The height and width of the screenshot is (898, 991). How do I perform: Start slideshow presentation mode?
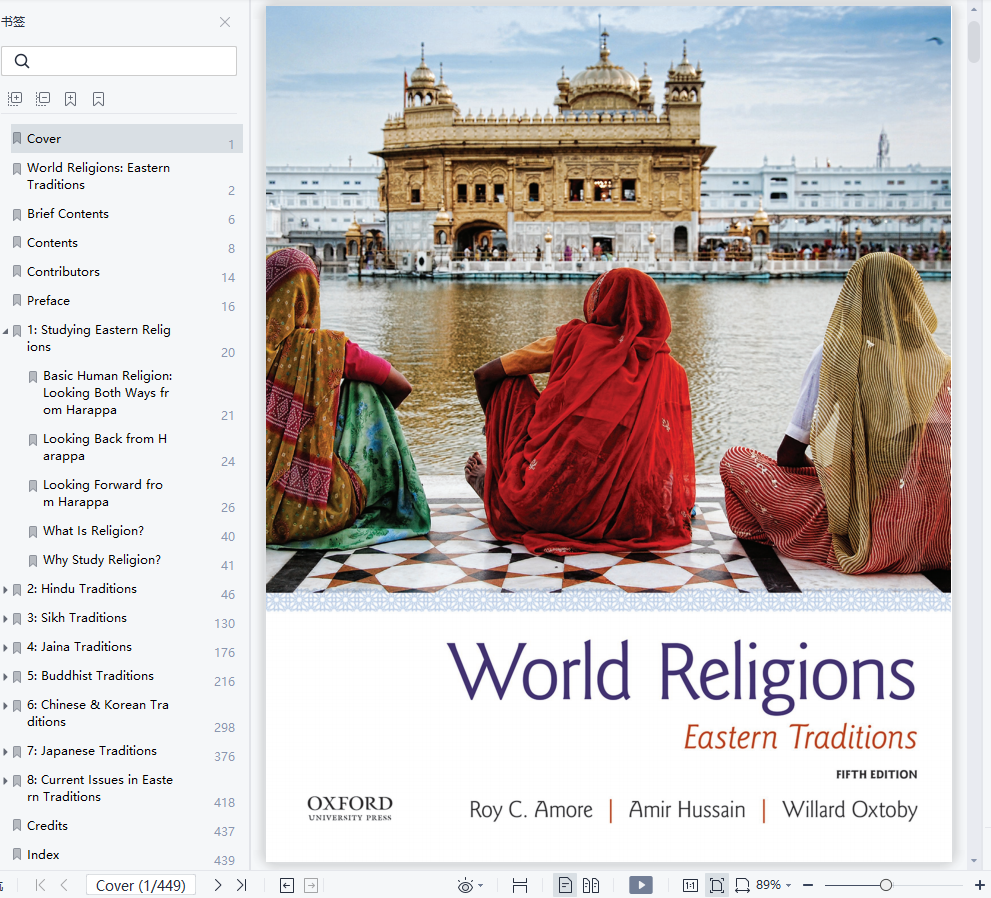point(641,885)
